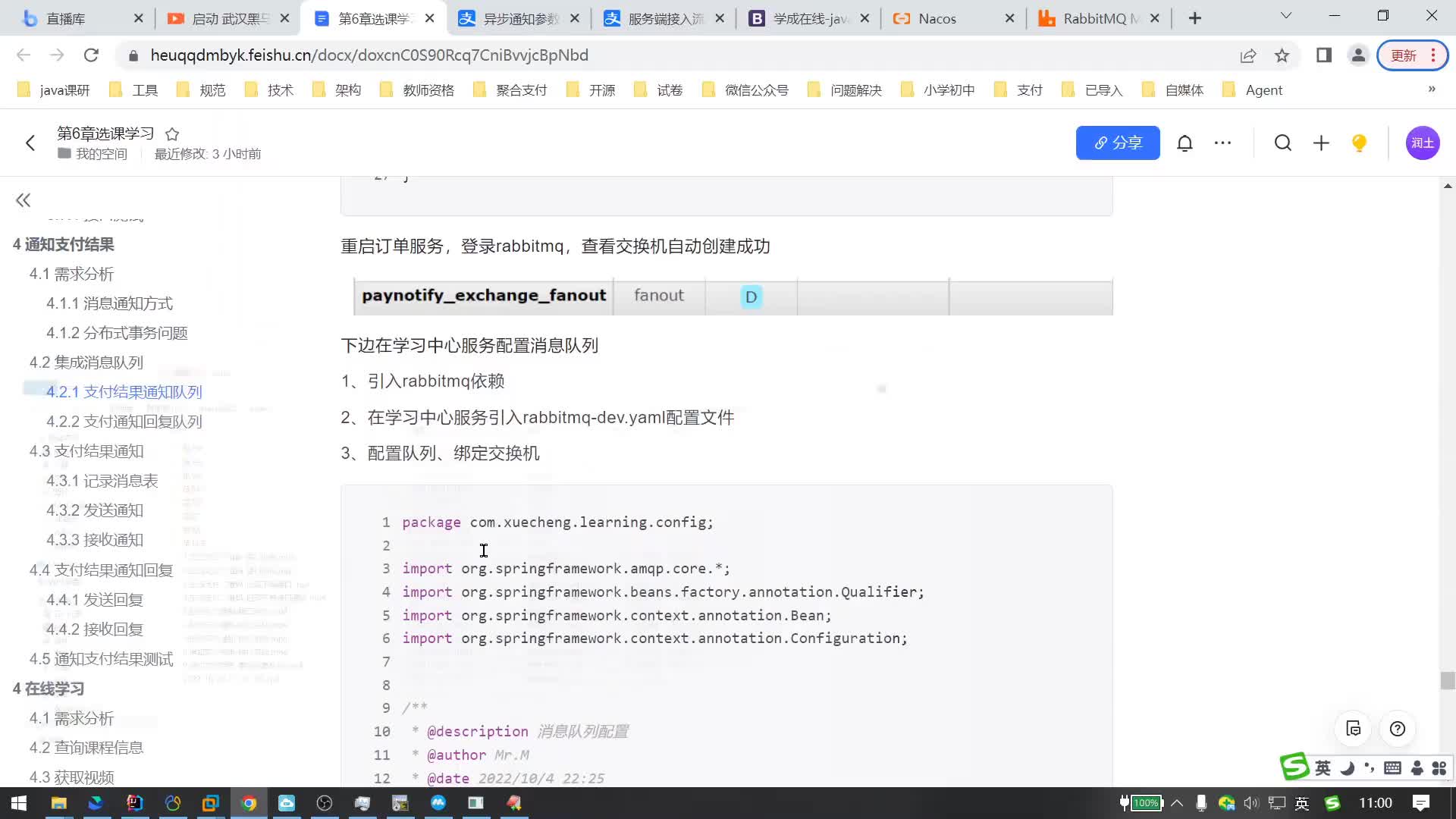Click the page vertical scrollbar thumb

pyautogui.click(x=1448, y=680)
